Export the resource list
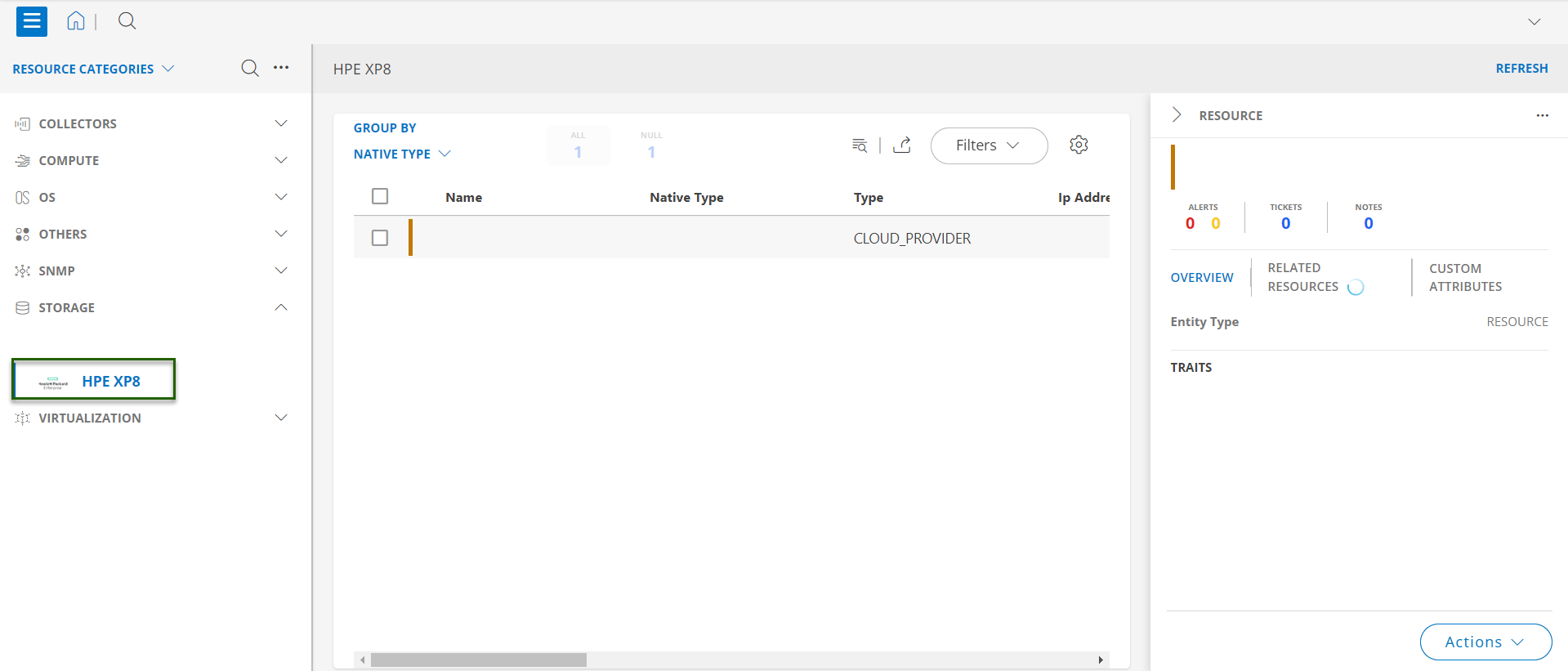1568x671 pixels. [x=902, y=145]
